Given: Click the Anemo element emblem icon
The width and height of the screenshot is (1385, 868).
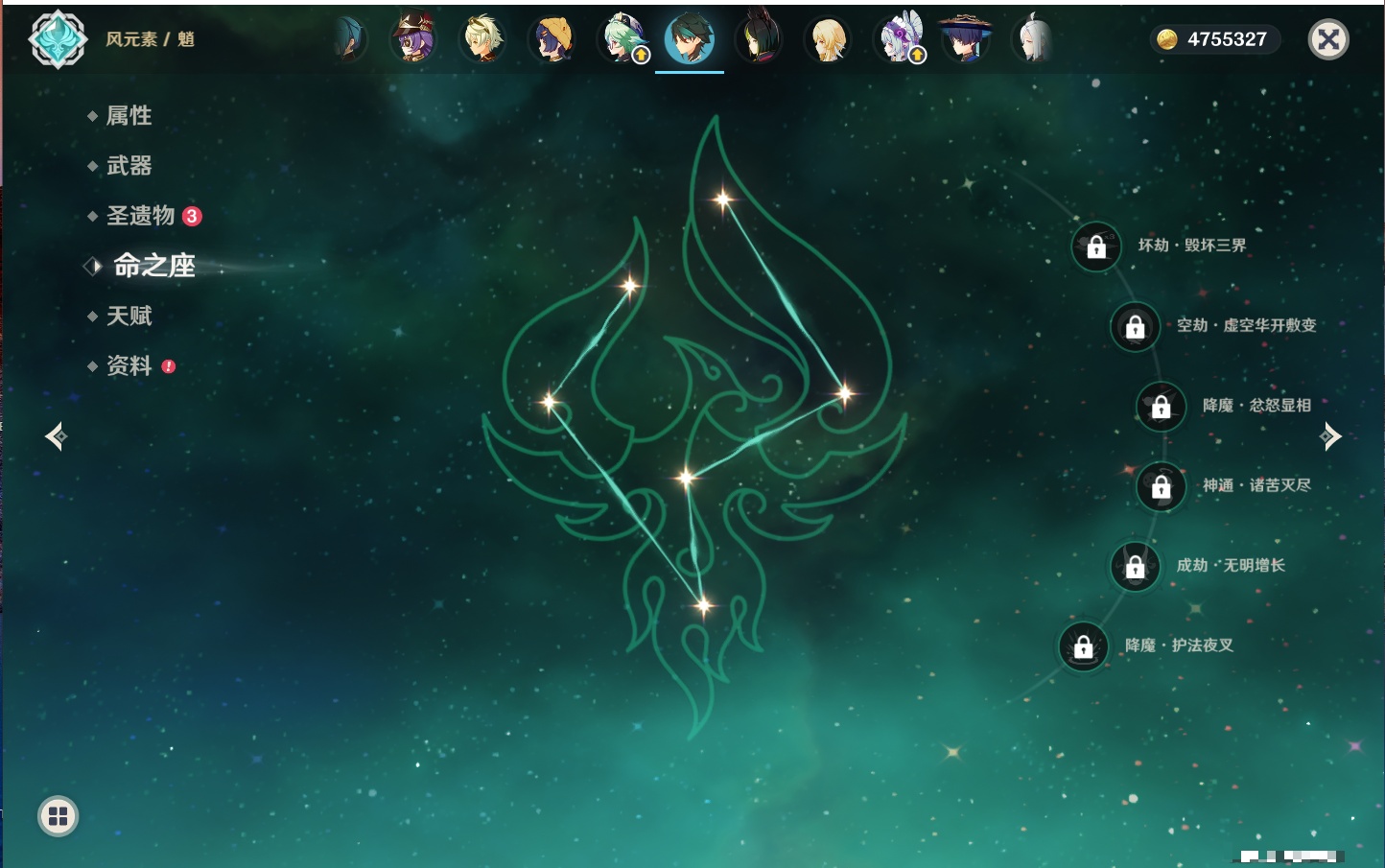Looking at the screenshot, I should point(58,39).
